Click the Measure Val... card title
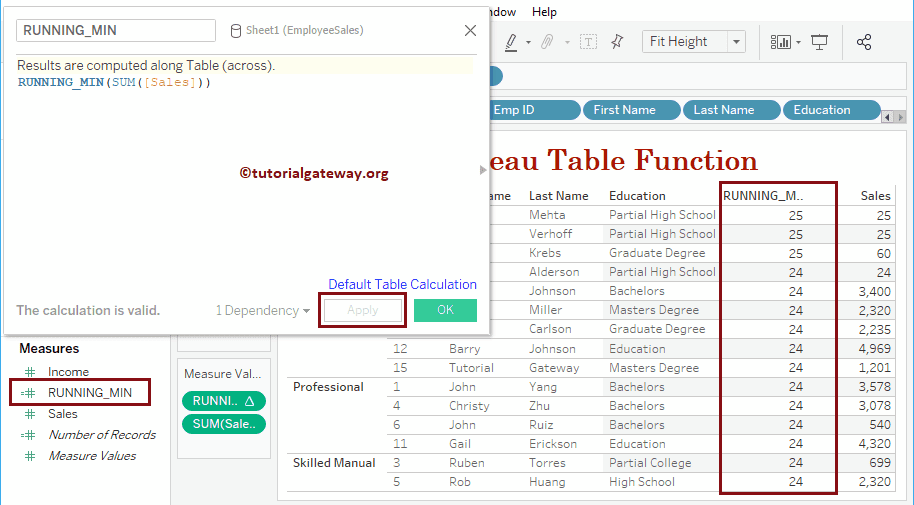Image resolution: width=914 pixels, height=505 pixels. (223, 374)
